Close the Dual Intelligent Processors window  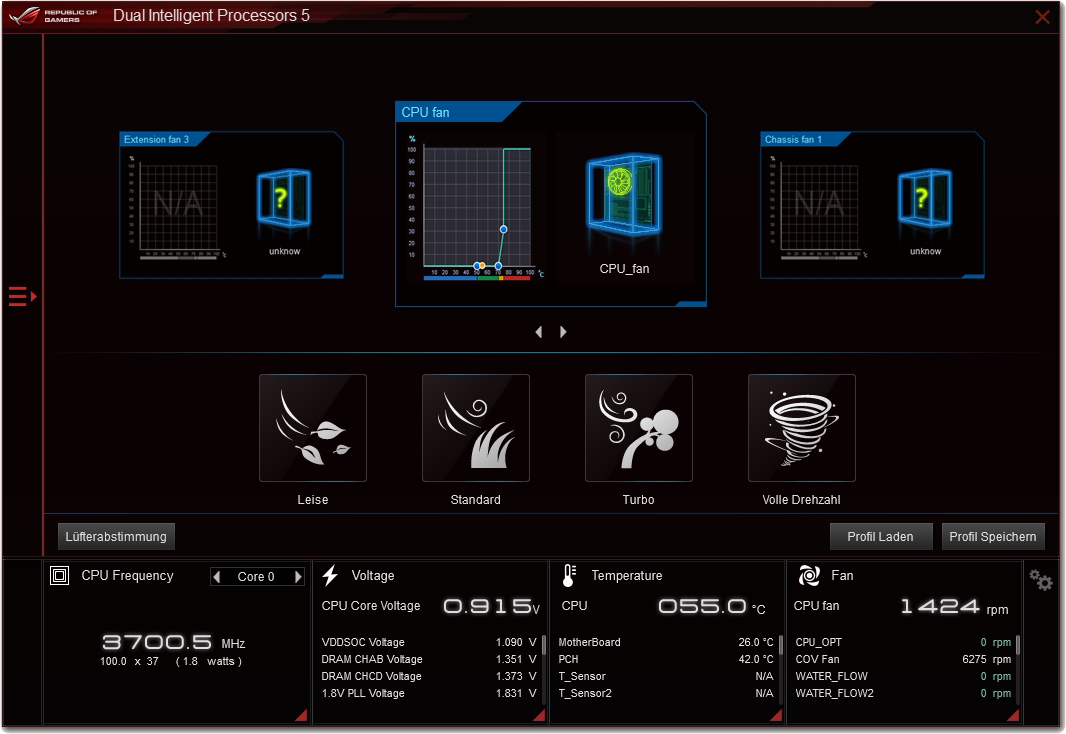tap(1042, 17)
